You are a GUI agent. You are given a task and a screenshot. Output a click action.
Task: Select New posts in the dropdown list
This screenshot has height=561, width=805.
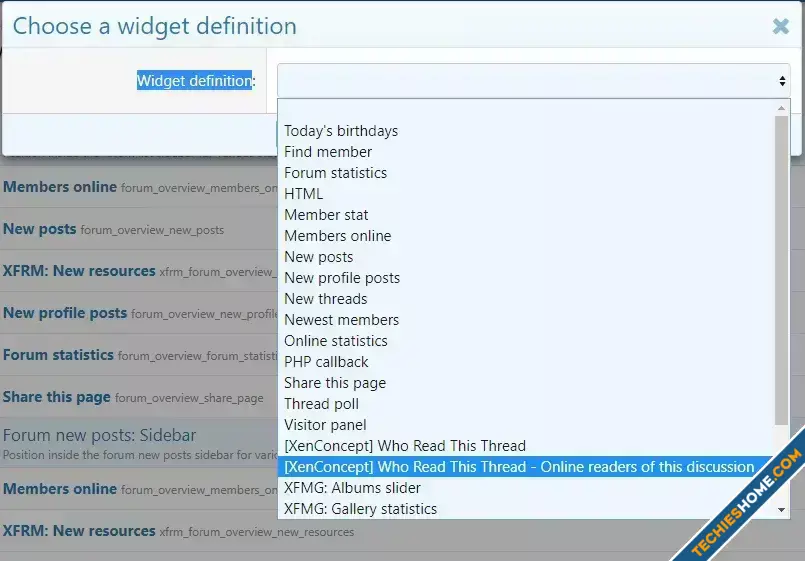click(x=526, y=257)
